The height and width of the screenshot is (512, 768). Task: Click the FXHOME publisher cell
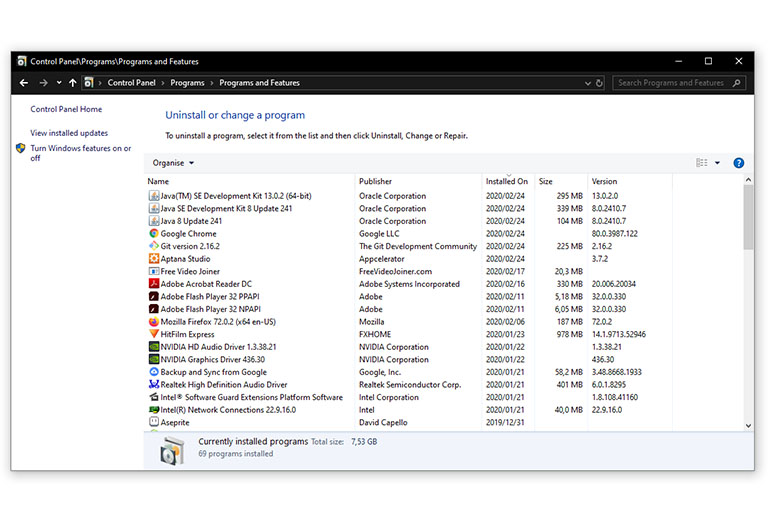(x=375, y=335)
